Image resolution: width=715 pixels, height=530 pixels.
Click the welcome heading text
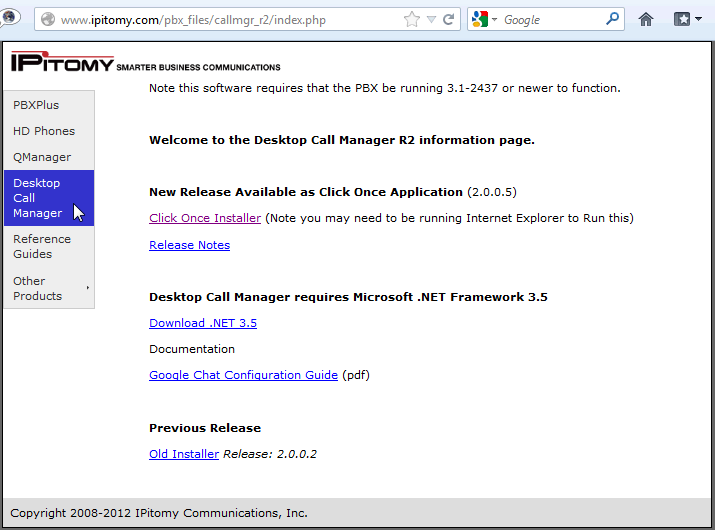[x=342, y=140]
